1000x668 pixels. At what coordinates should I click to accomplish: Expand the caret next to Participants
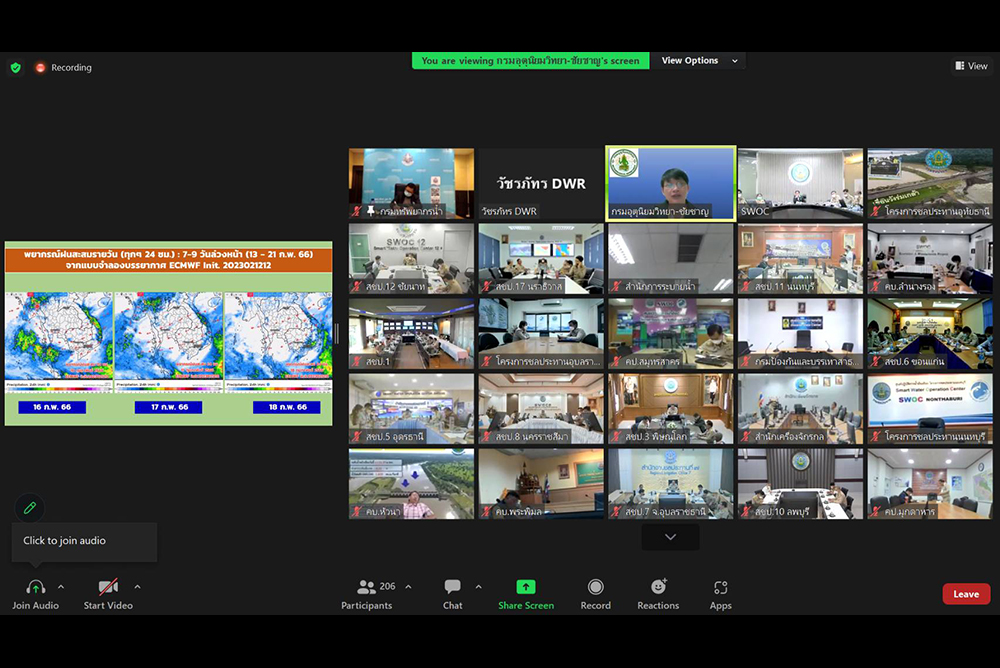click(408, 587)
